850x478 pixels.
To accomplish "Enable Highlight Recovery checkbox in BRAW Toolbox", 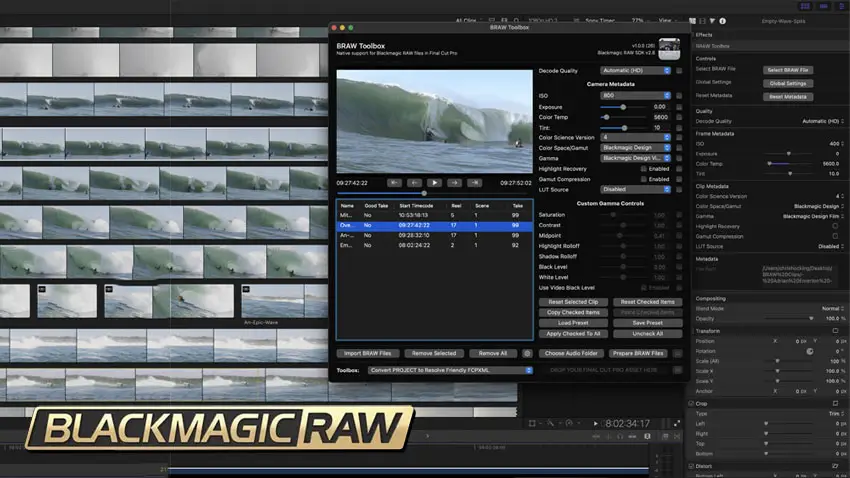I will pyautogui.click(x=643, y=169).
